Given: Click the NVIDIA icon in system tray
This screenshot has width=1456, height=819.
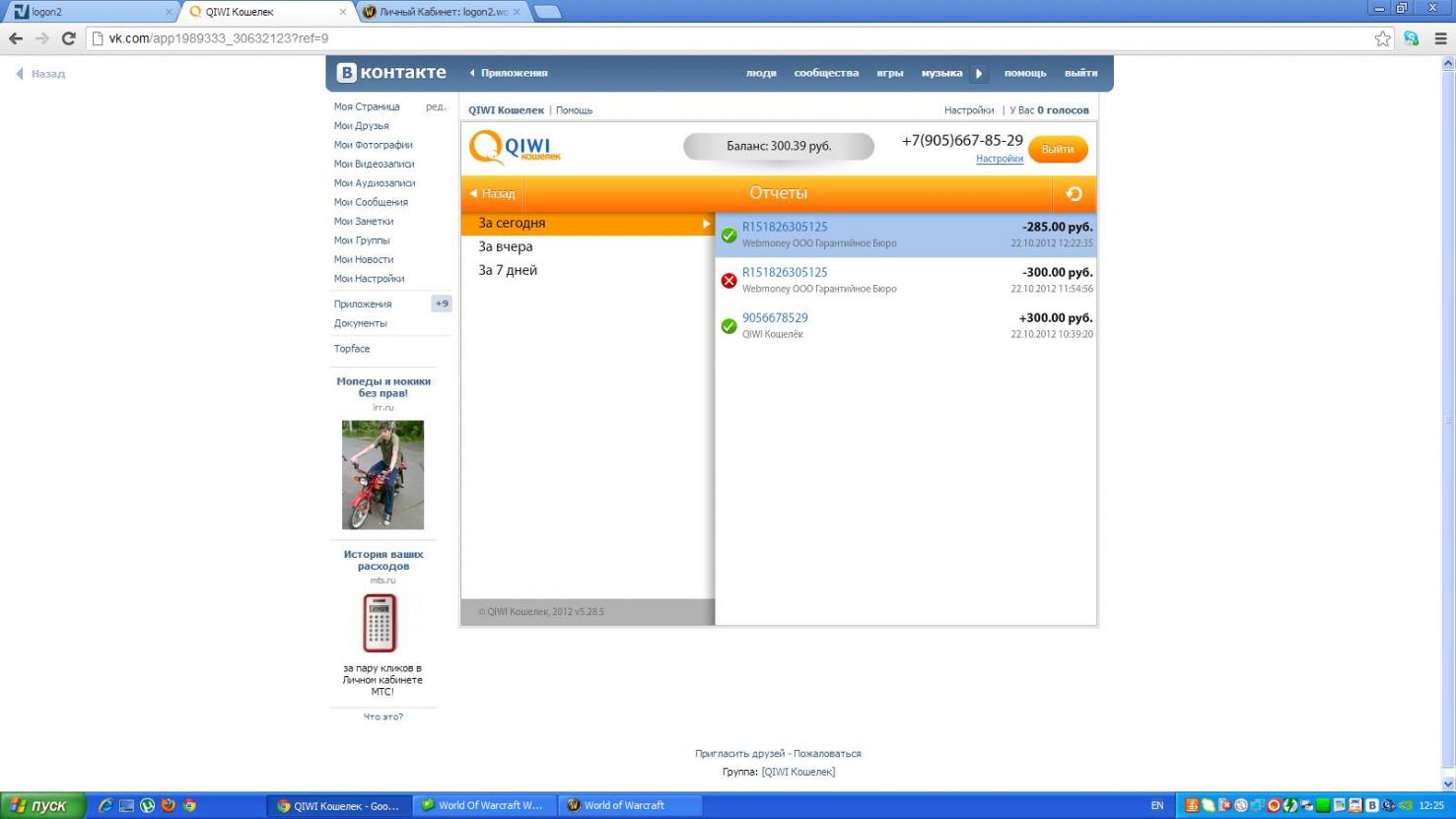Looking at the screenshot, I should click(x=1405, y=805).
